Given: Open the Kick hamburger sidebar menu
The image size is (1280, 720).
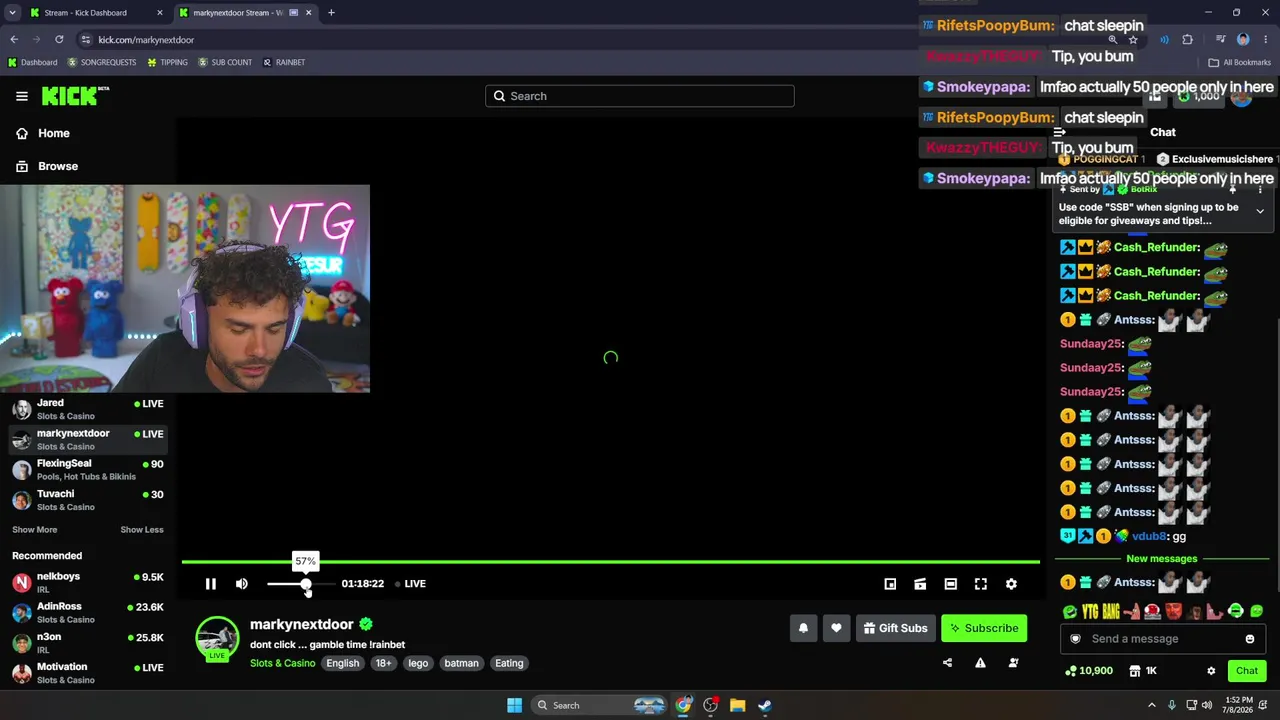Looking at the screenshot, I should (x=22, y=96).
